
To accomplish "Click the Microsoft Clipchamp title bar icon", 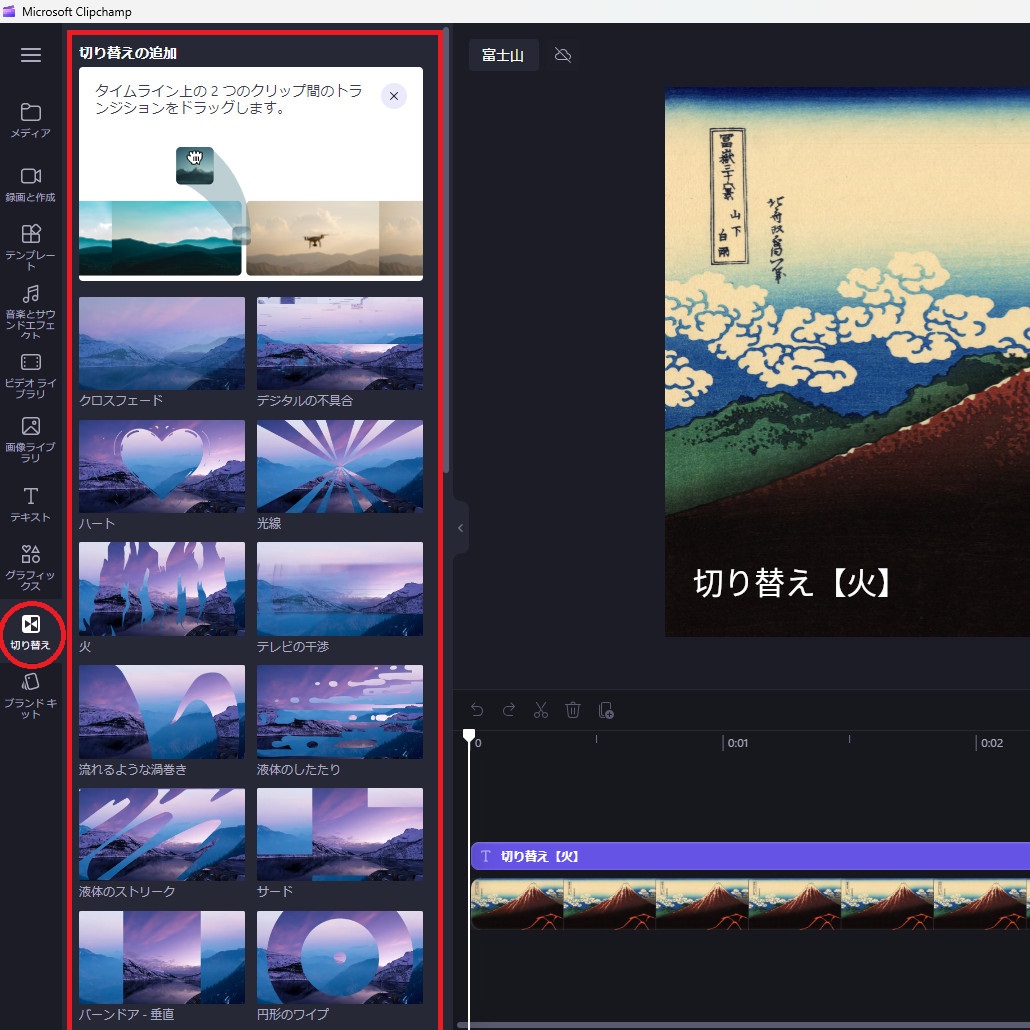I will coord(9,11).
